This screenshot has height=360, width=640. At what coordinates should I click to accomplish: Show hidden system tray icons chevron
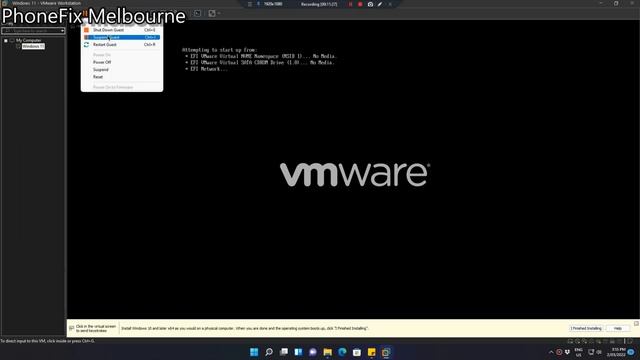[x=551, y=352]
